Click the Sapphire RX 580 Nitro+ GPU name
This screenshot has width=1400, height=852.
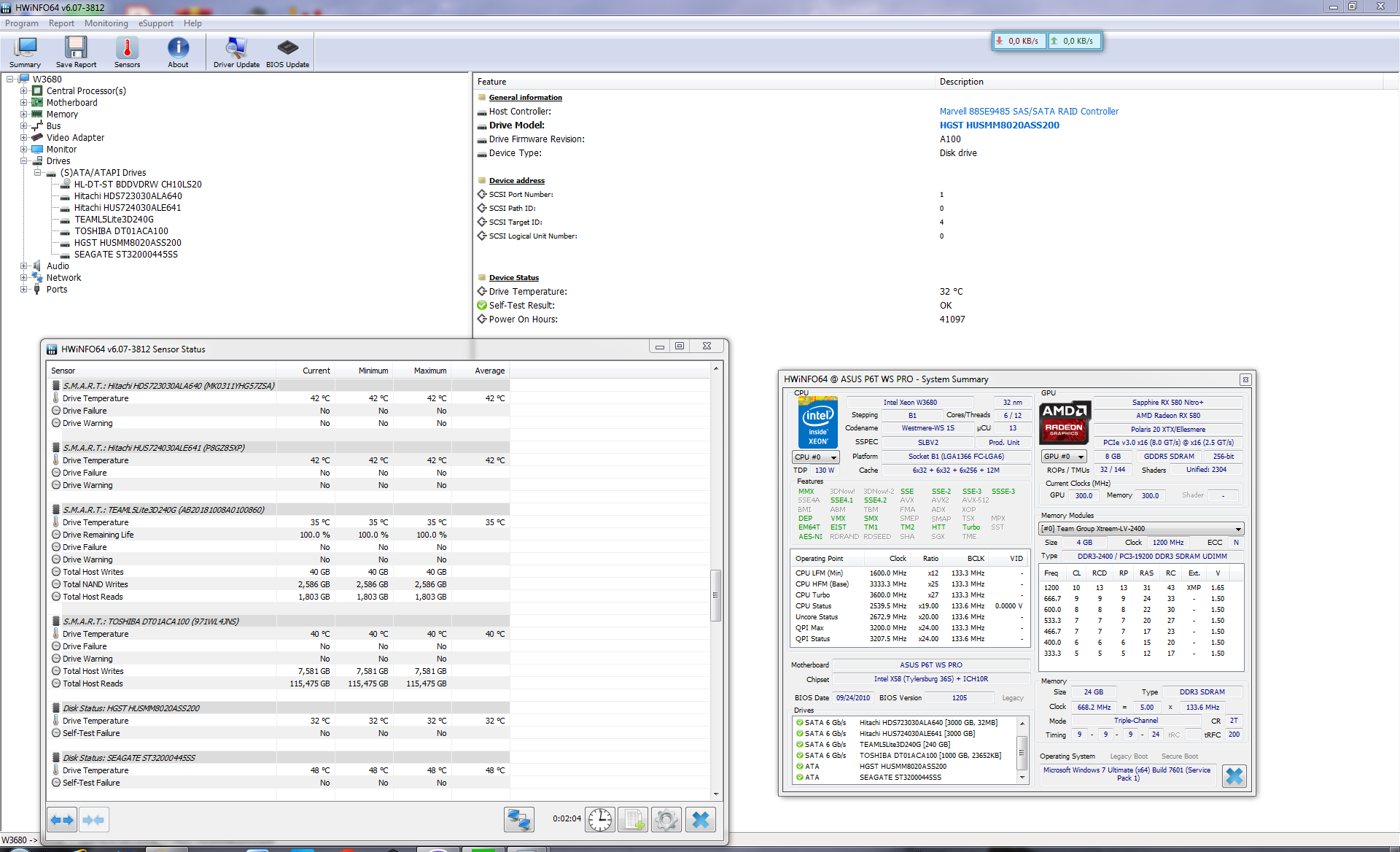tap(1167, 403)
